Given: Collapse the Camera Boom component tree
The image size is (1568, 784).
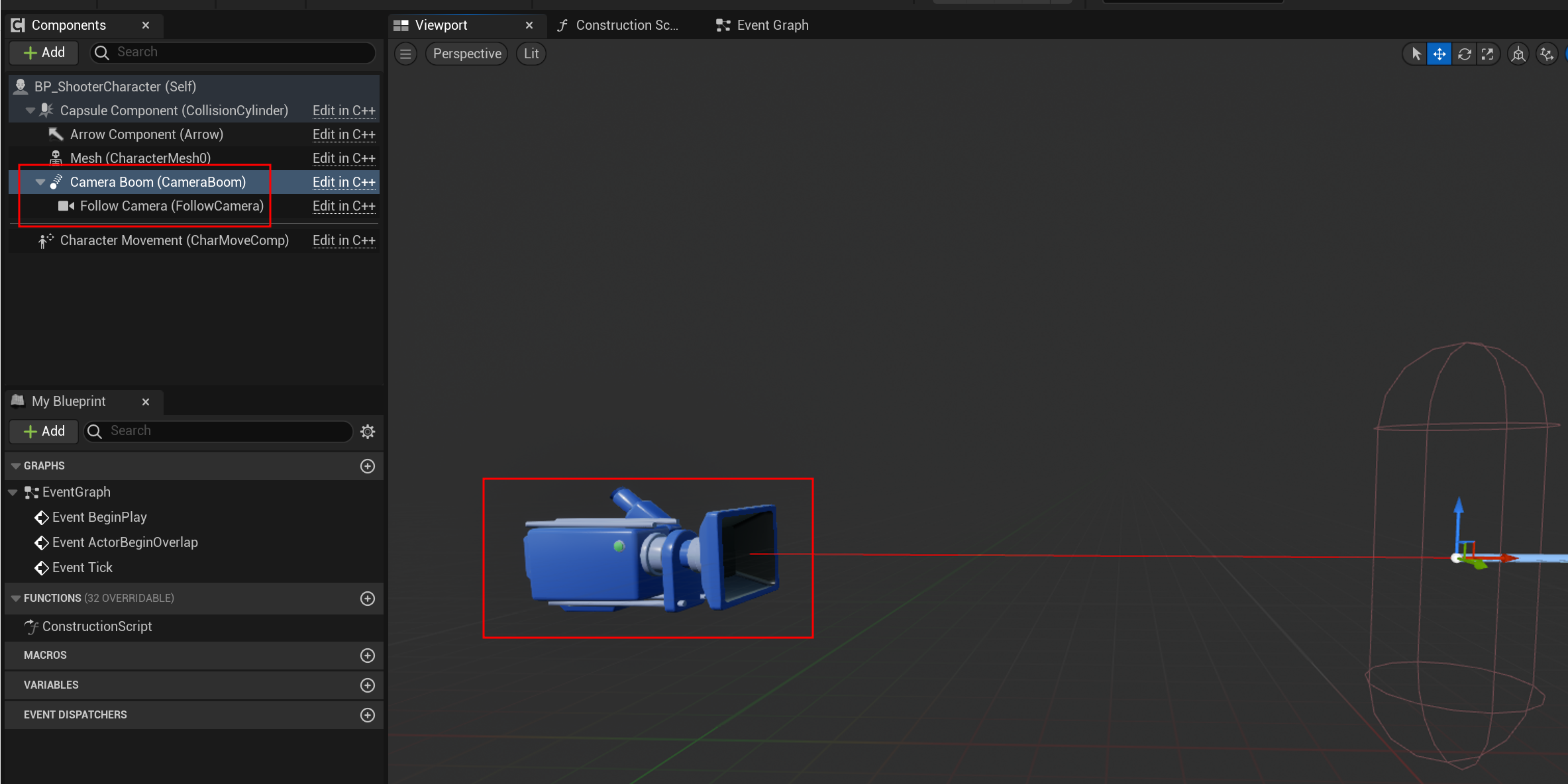Looking at the screenshot, I should pos(40,182).
